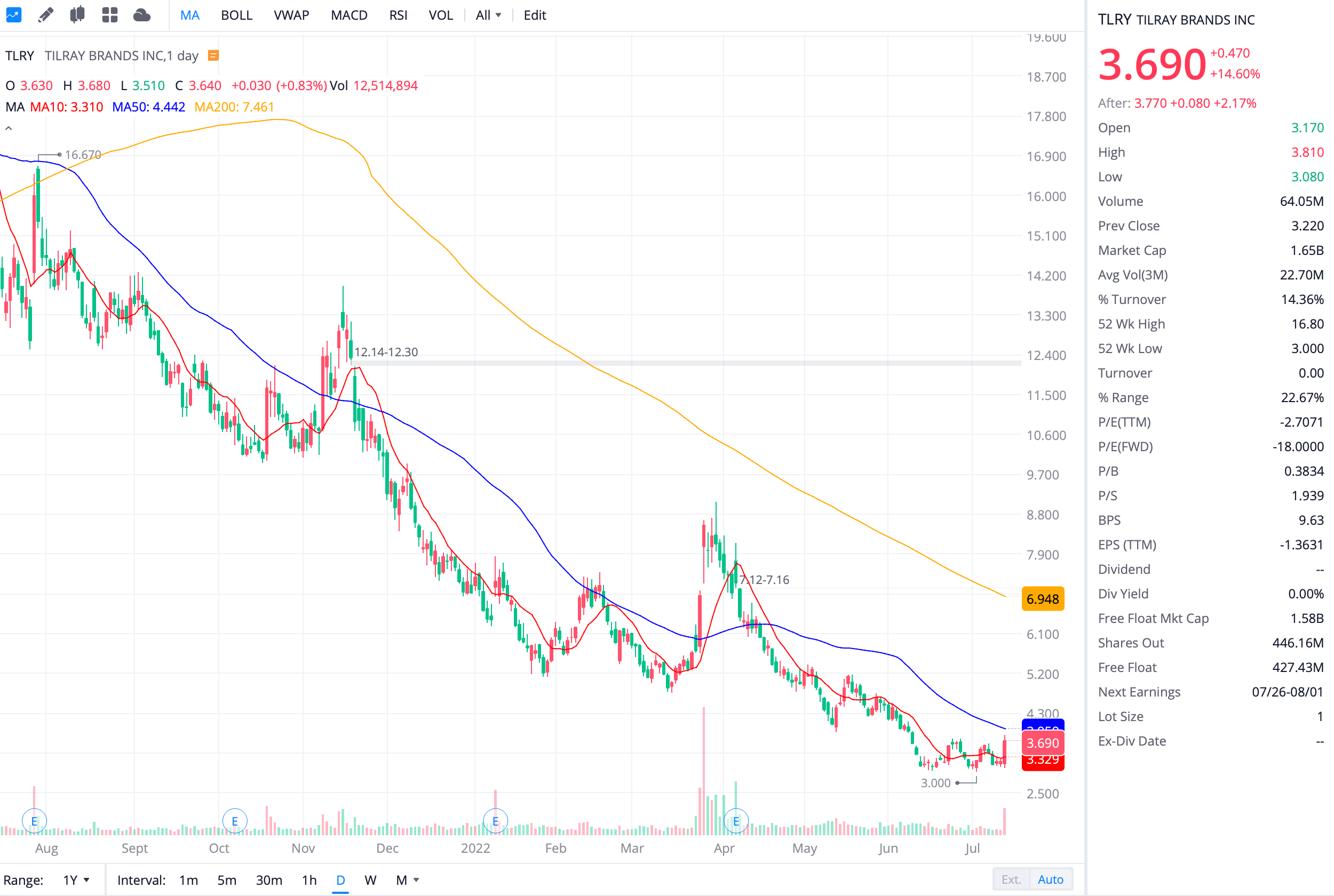The height and width of the screenshot is (896, 1334).
Task: Switch chart type via the candlestick icon
Action: click(78, 15)
